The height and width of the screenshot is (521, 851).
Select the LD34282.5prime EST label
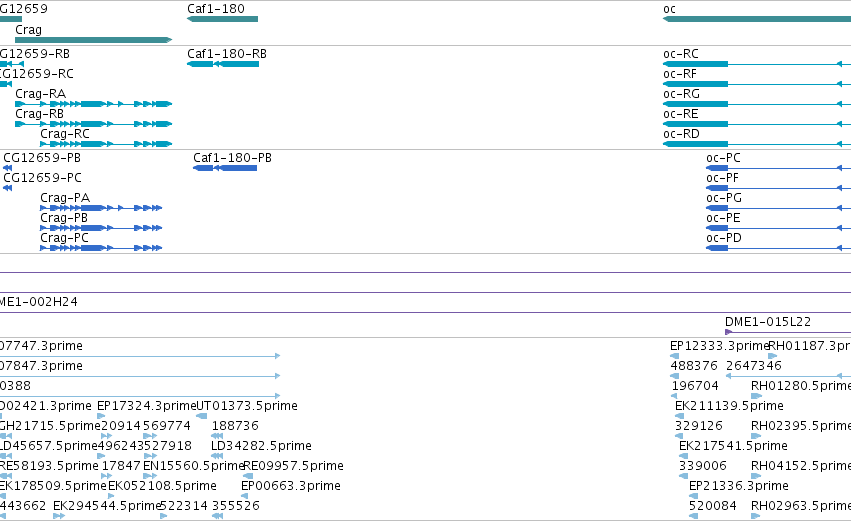[261, 446]
